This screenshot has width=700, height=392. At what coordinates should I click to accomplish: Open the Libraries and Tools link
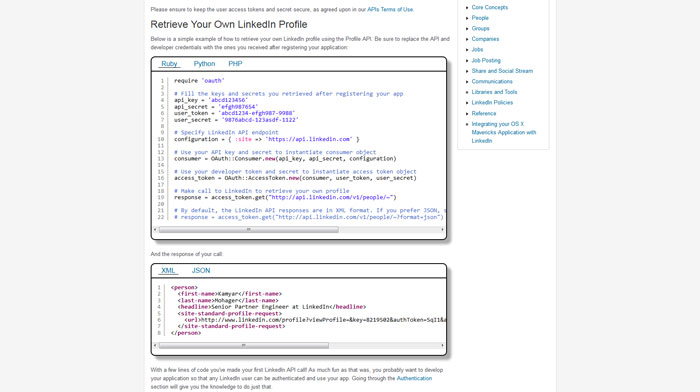[x=494, y=92]
